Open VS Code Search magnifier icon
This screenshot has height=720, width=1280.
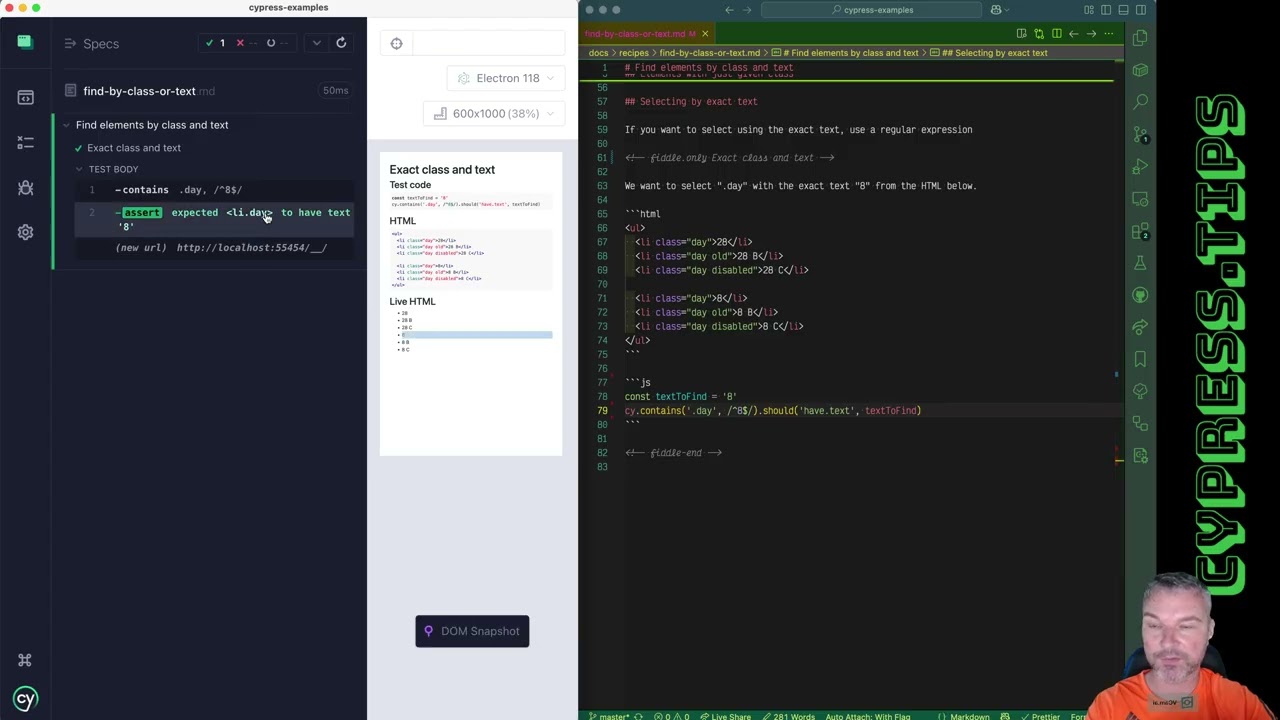tap(1140, 101)
